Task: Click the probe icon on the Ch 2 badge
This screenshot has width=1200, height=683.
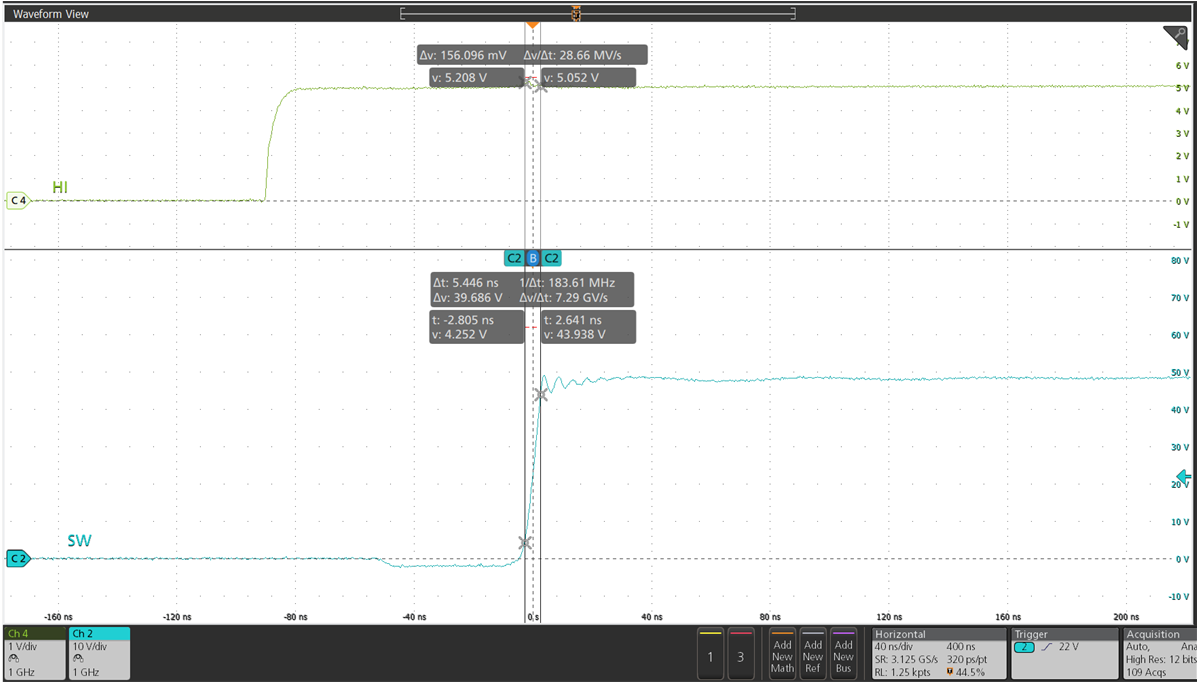Action: [x=79, y=658]
